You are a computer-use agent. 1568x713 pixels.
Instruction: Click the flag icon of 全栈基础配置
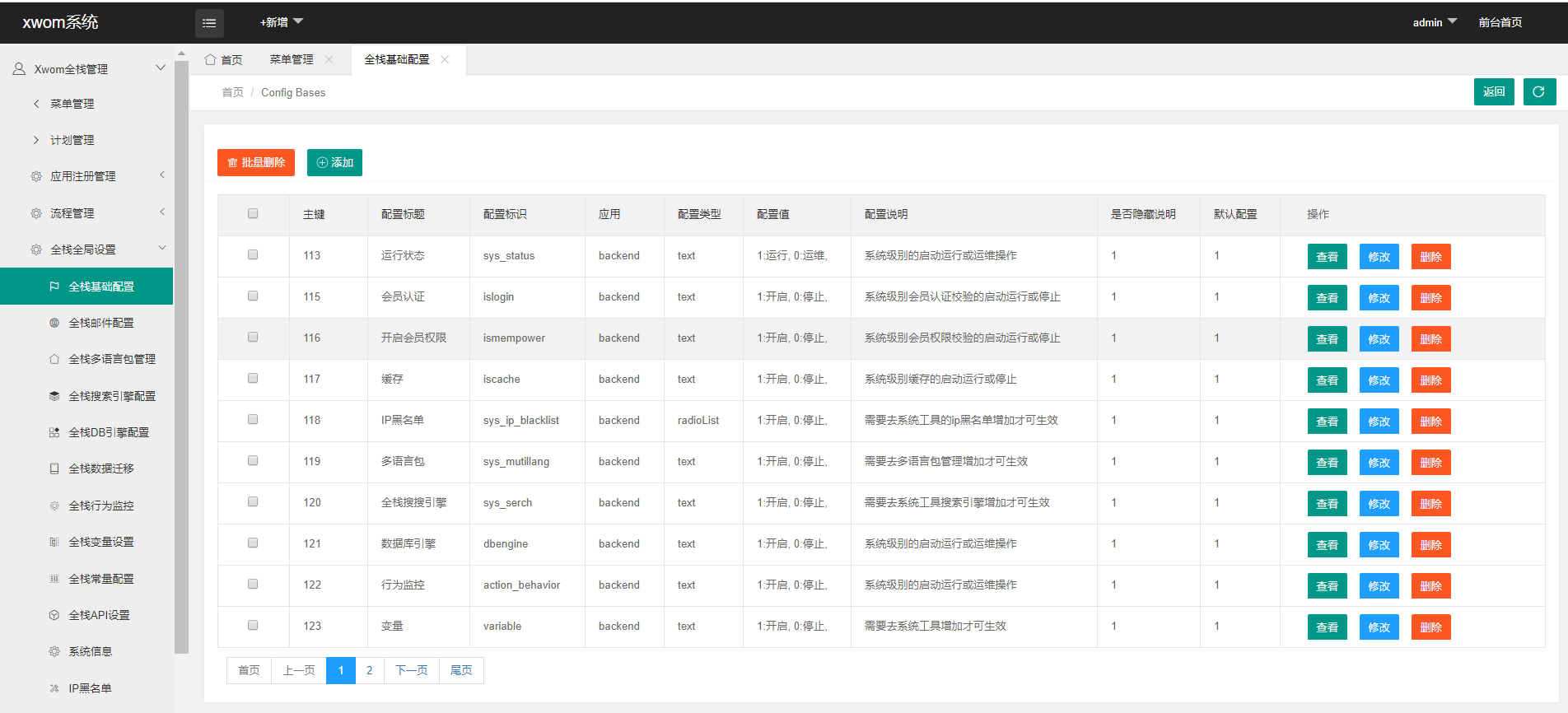click(54, 287)
